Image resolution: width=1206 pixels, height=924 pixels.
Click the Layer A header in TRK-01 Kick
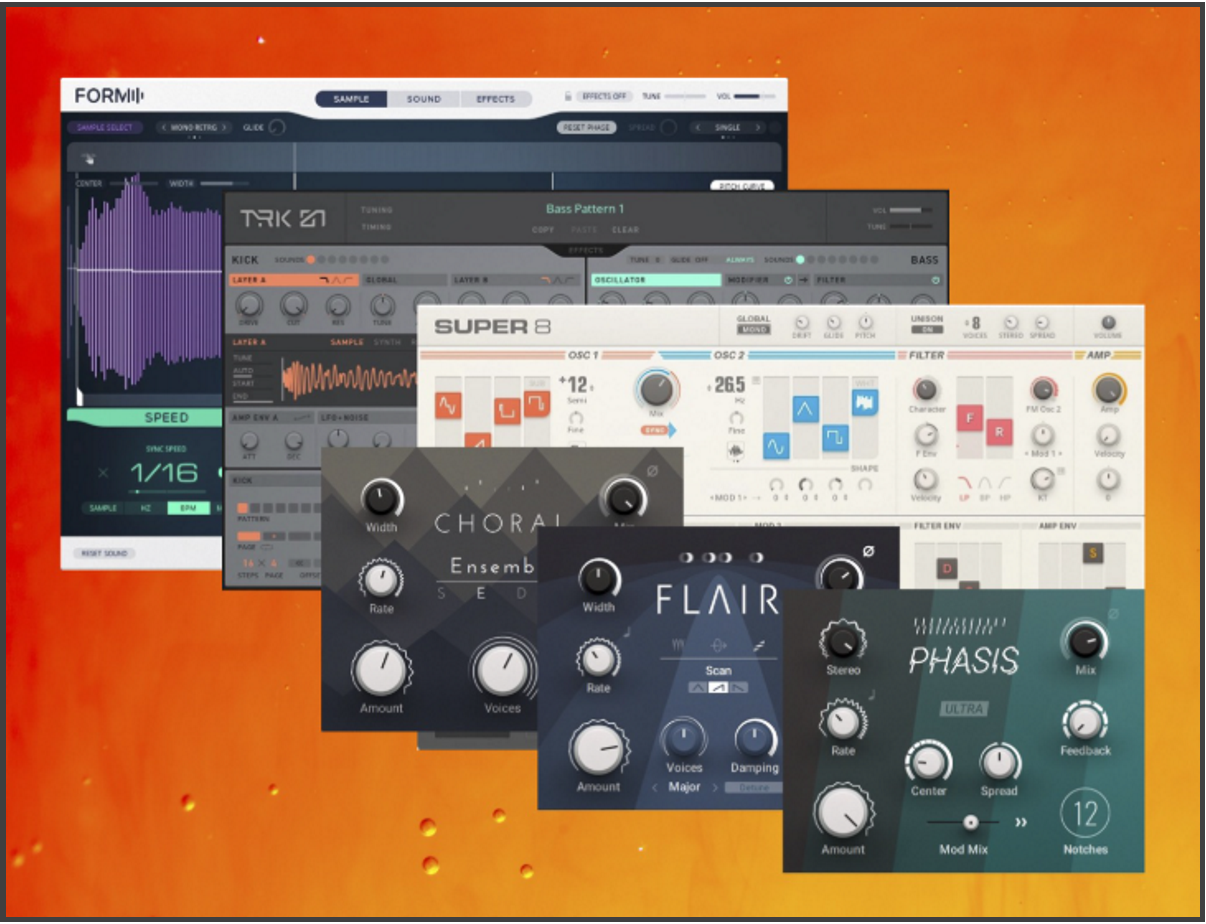pos(294,281)
